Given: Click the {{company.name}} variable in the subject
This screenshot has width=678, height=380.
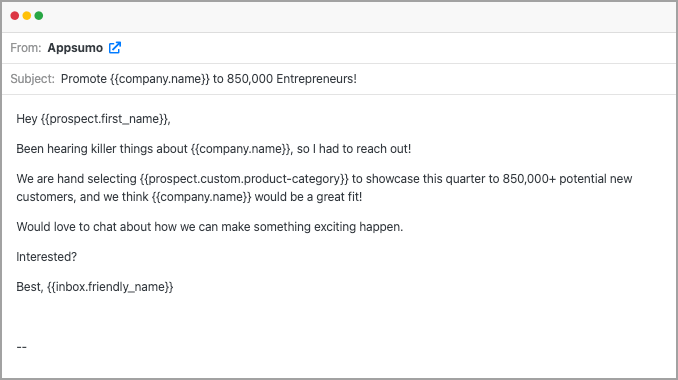Looking at the screenshot, I should (x=160, y=79).
